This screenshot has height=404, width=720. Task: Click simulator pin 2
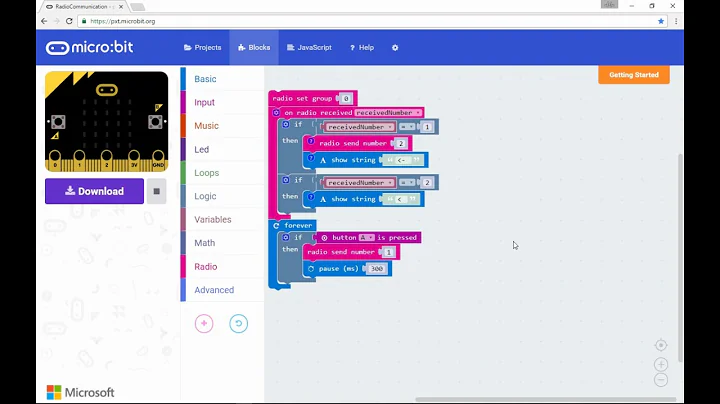coord(107,156)
